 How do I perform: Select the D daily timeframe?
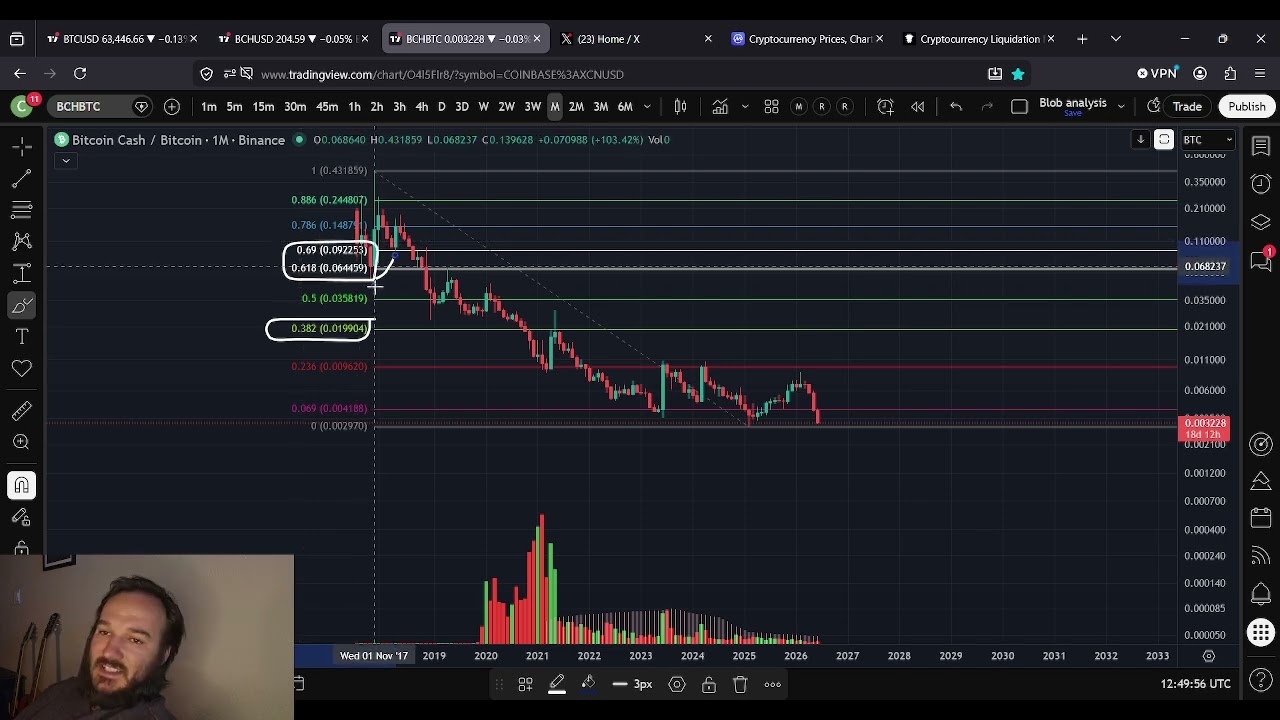(x=441, y=106)
